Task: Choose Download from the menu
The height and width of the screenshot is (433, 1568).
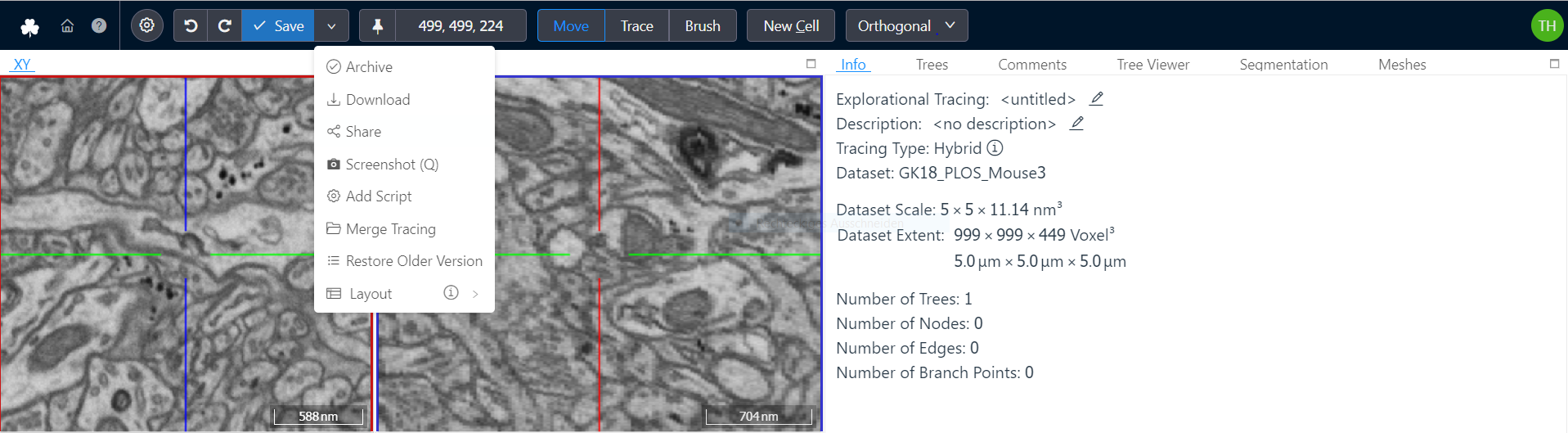Action: coord(404,100)
